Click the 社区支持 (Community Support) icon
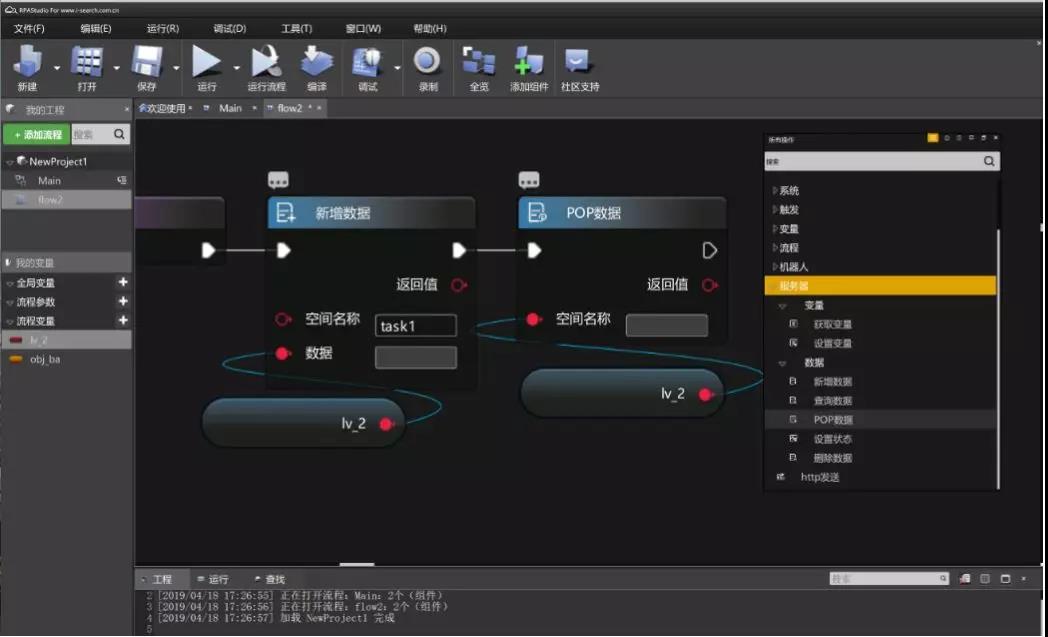 pos(579,62)
